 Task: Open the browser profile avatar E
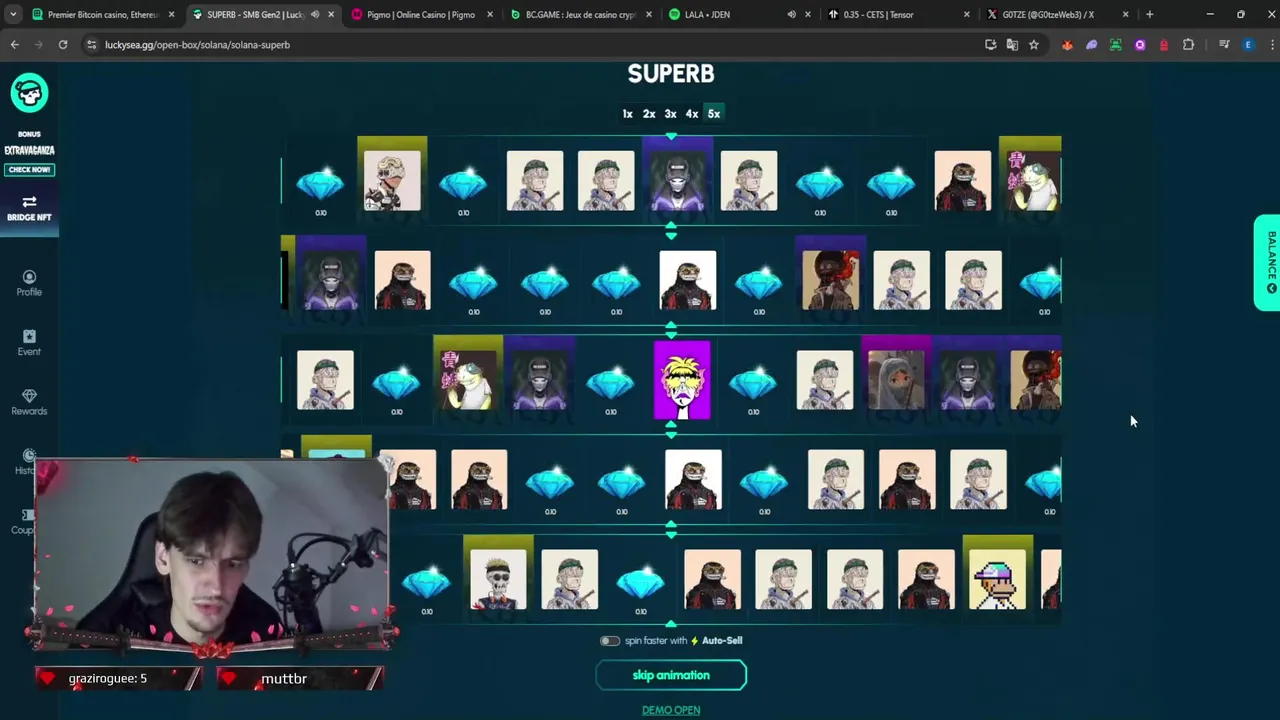(1248, 44)
